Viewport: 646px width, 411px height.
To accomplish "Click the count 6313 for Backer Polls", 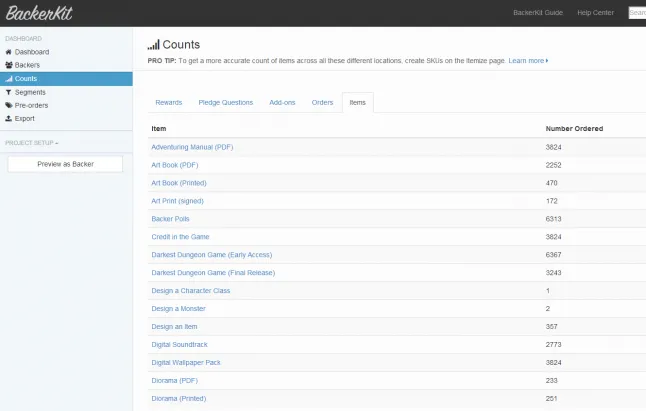I will [x=553, y=219].
